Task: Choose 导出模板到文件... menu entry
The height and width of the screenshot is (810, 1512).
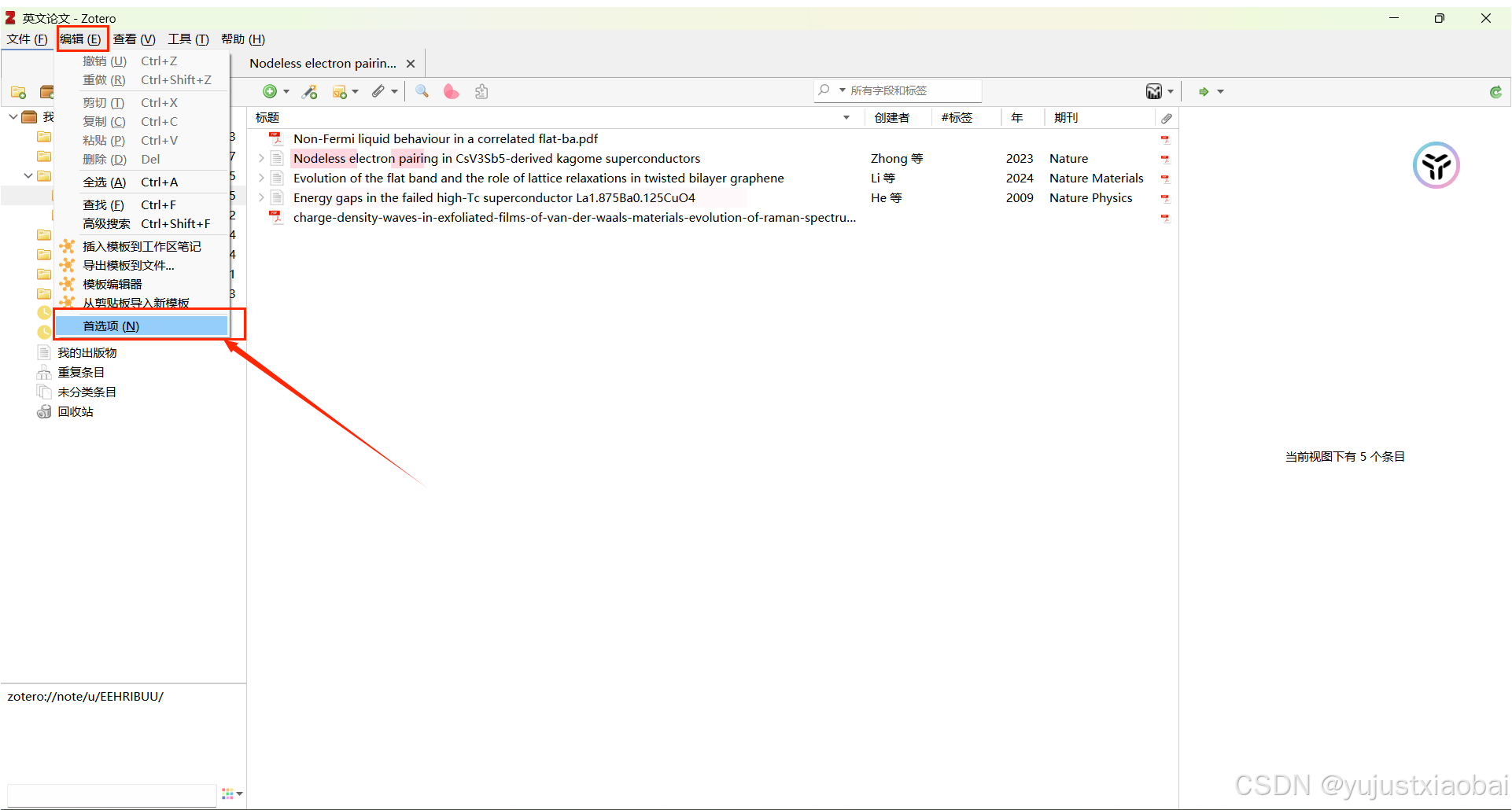Action: point(142,265)
